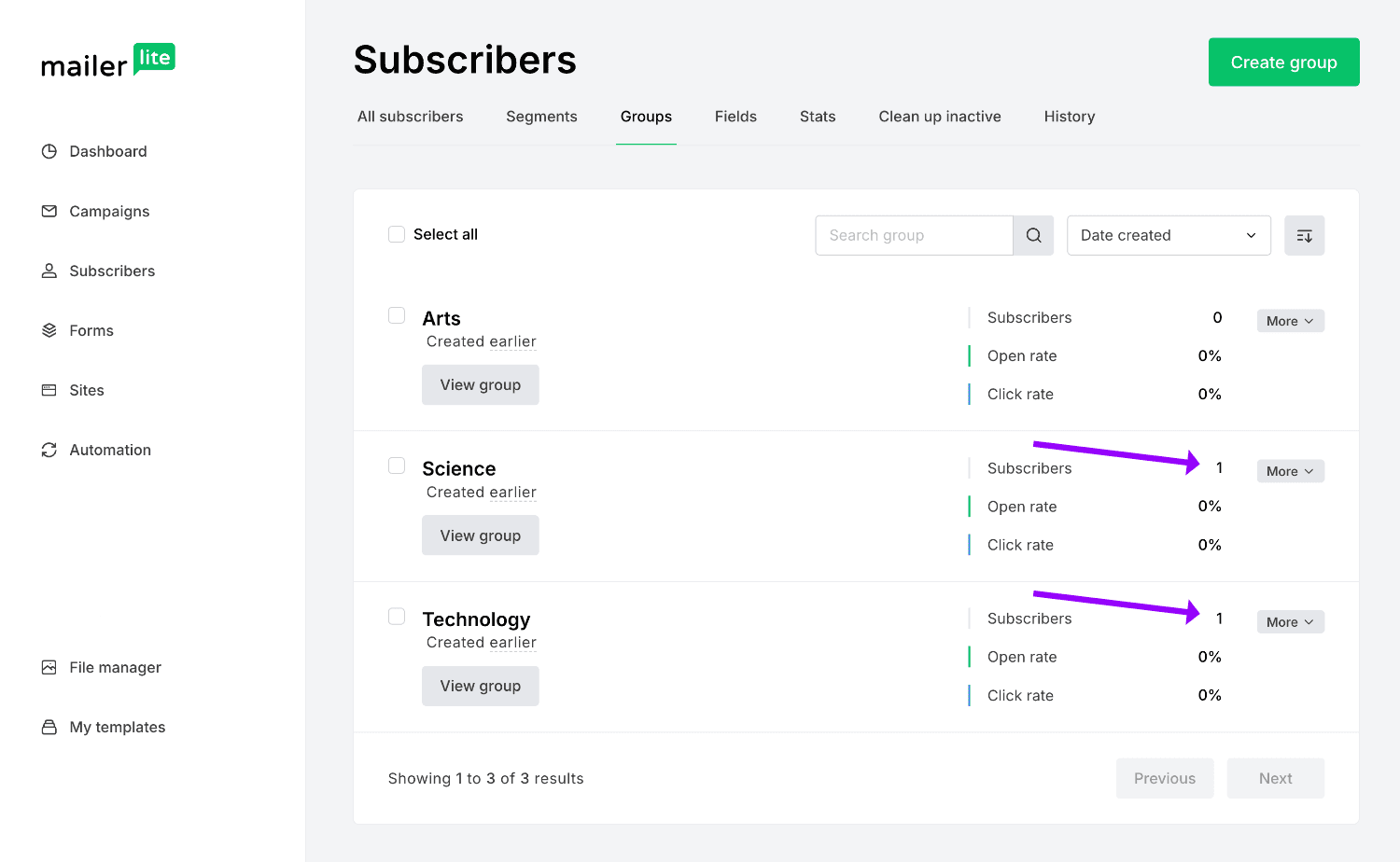Check the Select all checkbox
Viewport: 1400px width, 862px height.
click(397, 234)
